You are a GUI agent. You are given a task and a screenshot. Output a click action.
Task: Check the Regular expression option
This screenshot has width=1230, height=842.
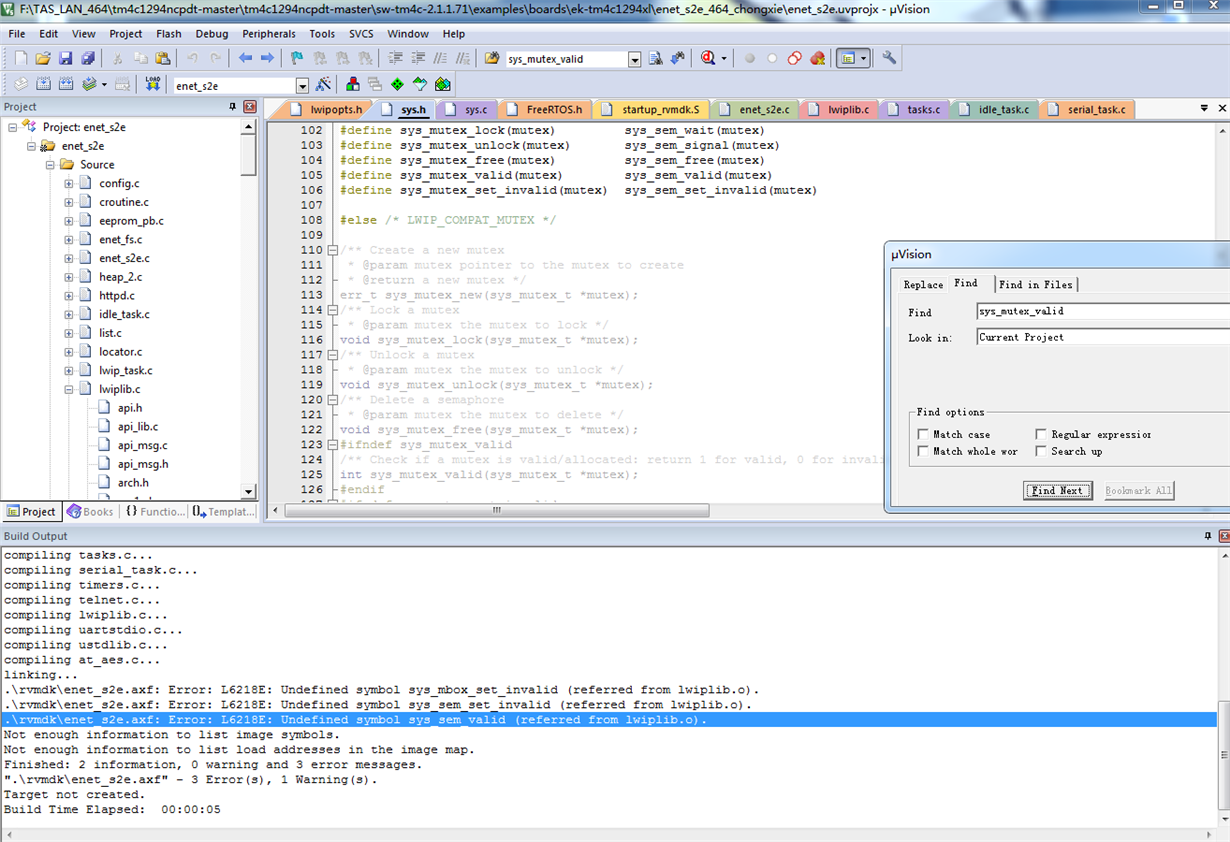coord(1041,434)
